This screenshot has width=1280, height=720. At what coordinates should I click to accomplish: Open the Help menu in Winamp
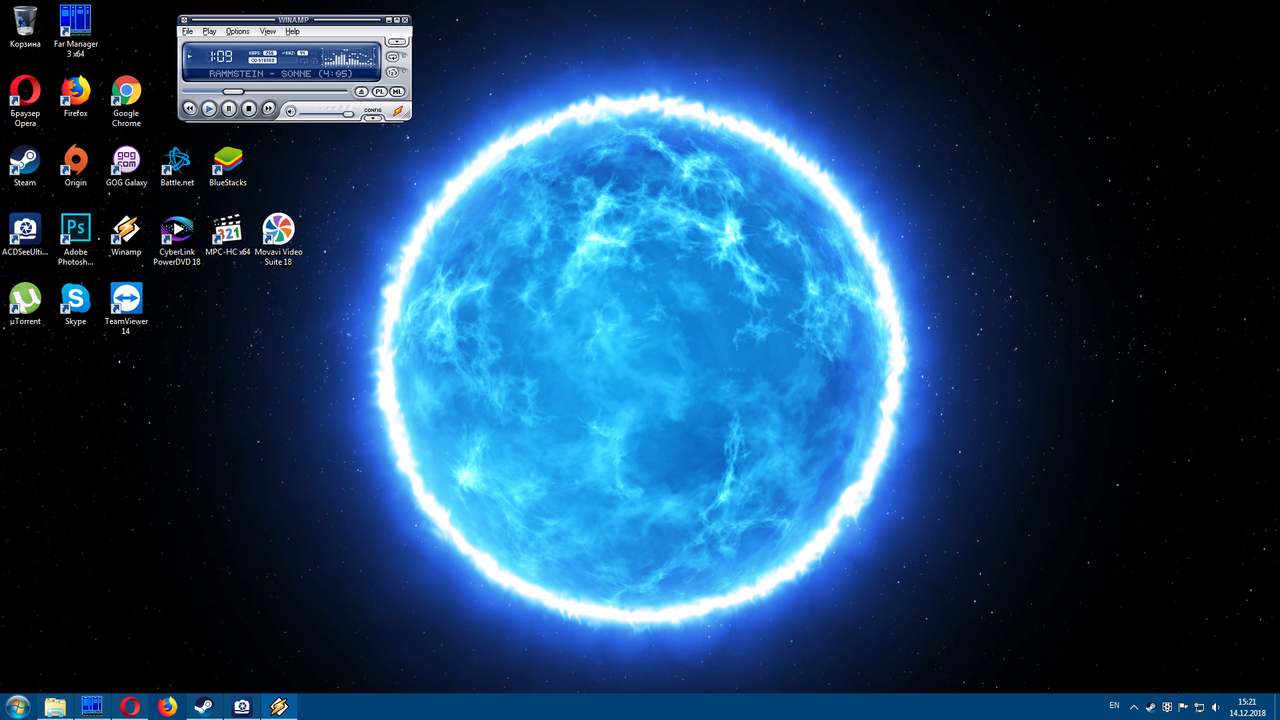(x=292, y=31)
